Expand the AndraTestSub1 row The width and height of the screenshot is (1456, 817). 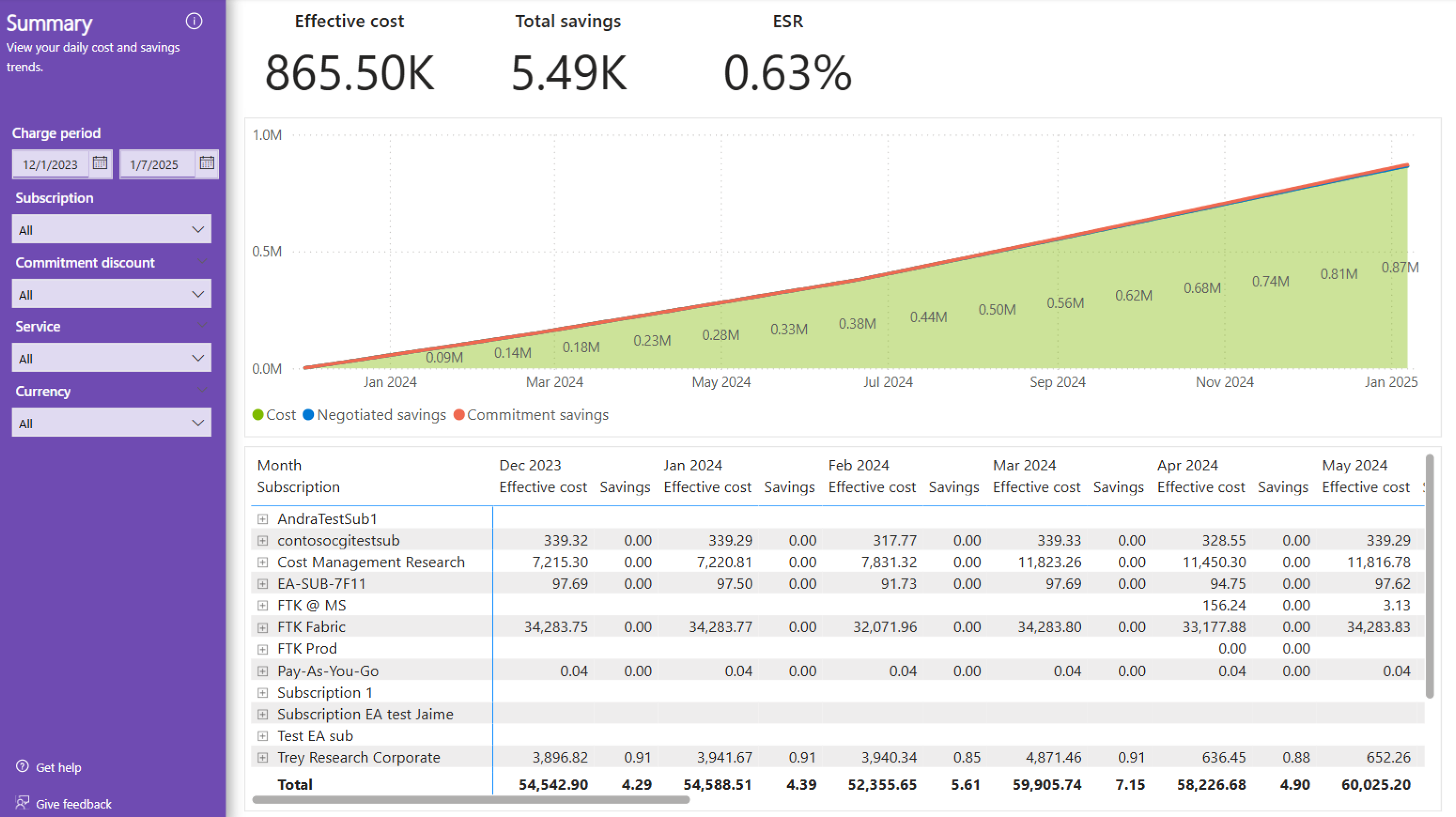click(x=262, y=519)
